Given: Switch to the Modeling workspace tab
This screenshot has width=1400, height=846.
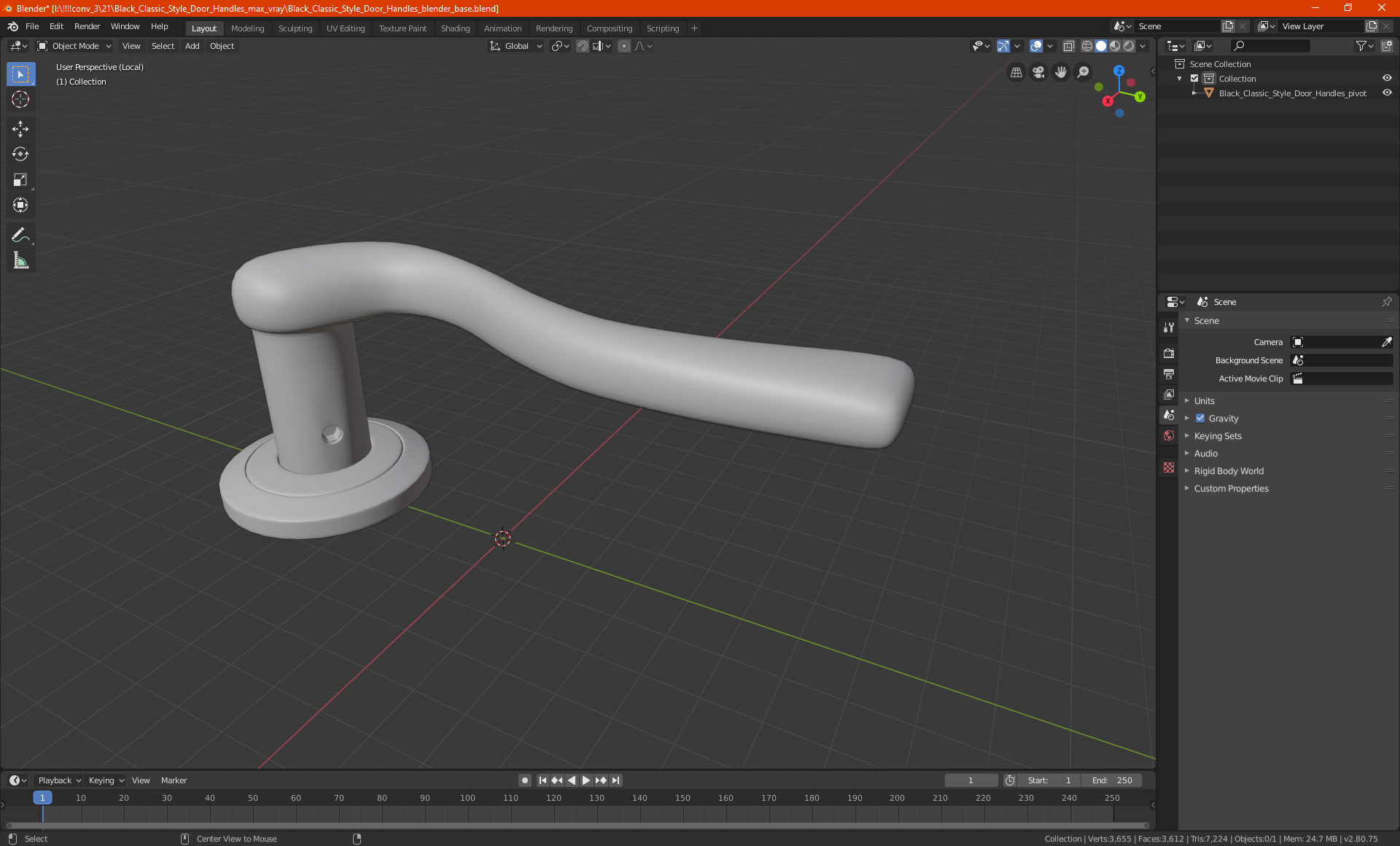Looking at the screenshot, I should click(x=247, y=28).
